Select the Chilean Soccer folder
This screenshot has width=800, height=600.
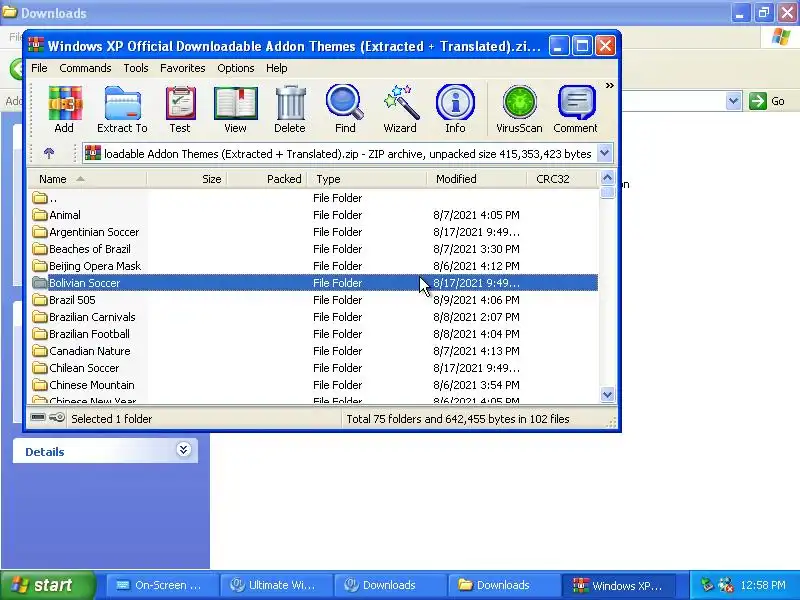point(314,368)
